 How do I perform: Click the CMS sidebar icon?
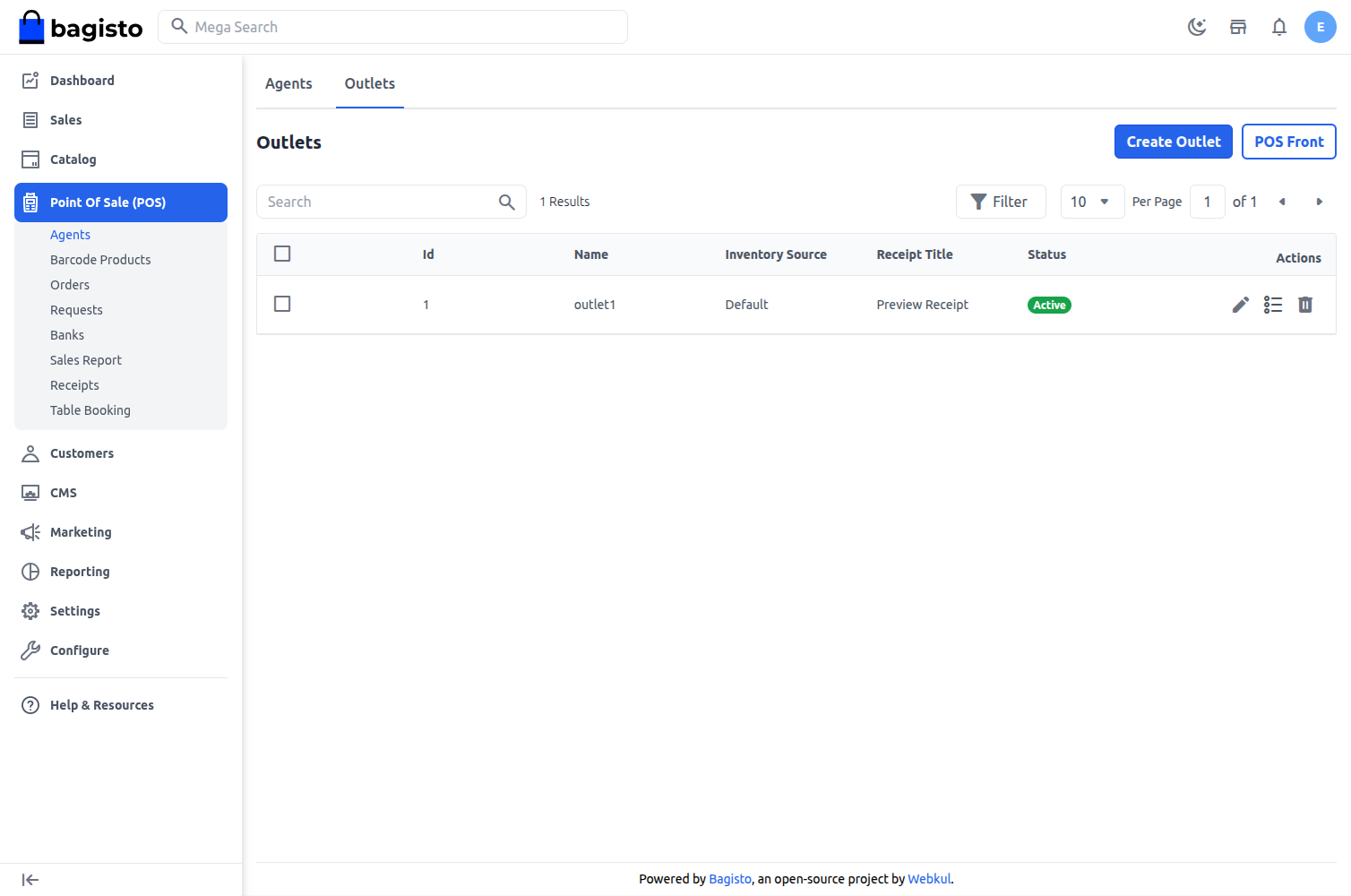click(x=30, y=493)
